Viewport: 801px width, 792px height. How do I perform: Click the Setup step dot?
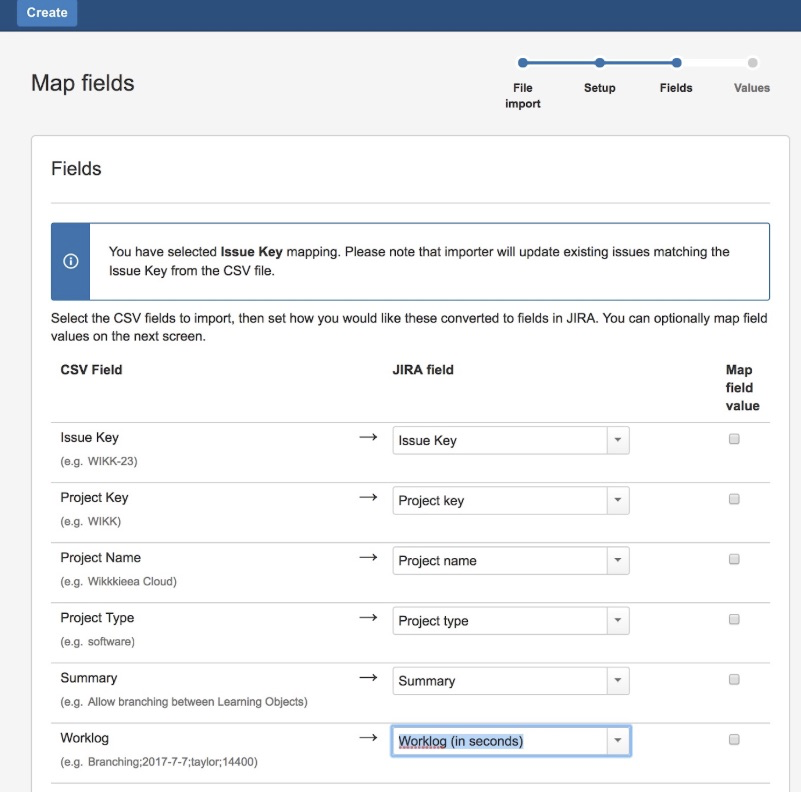click(599, 63)
